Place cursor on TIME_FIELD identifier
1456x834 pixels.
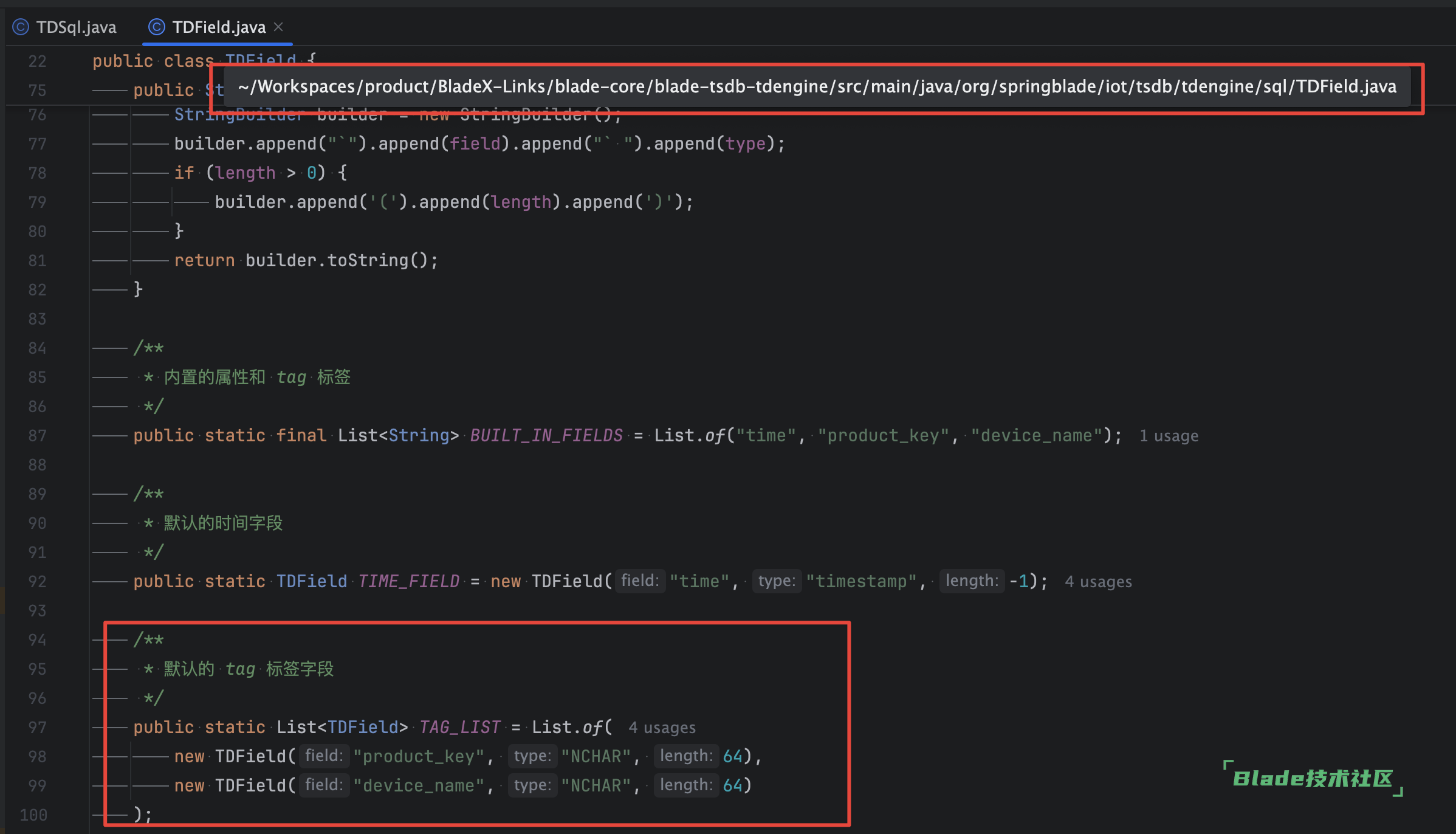point(408,582)
